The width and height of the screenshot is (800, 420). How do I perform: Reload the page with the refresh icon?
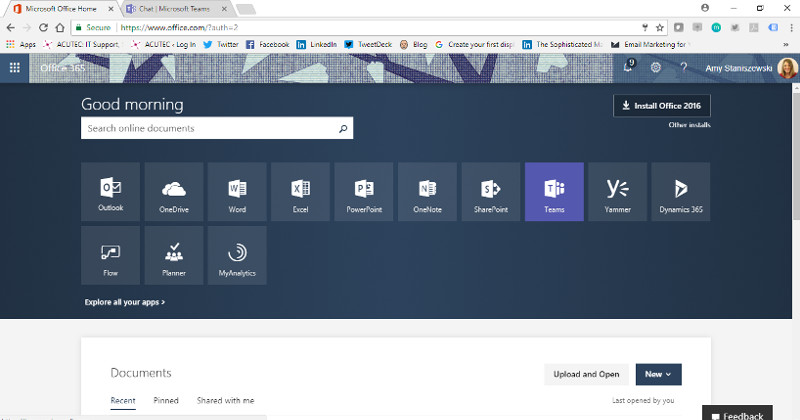pos(43,28)
